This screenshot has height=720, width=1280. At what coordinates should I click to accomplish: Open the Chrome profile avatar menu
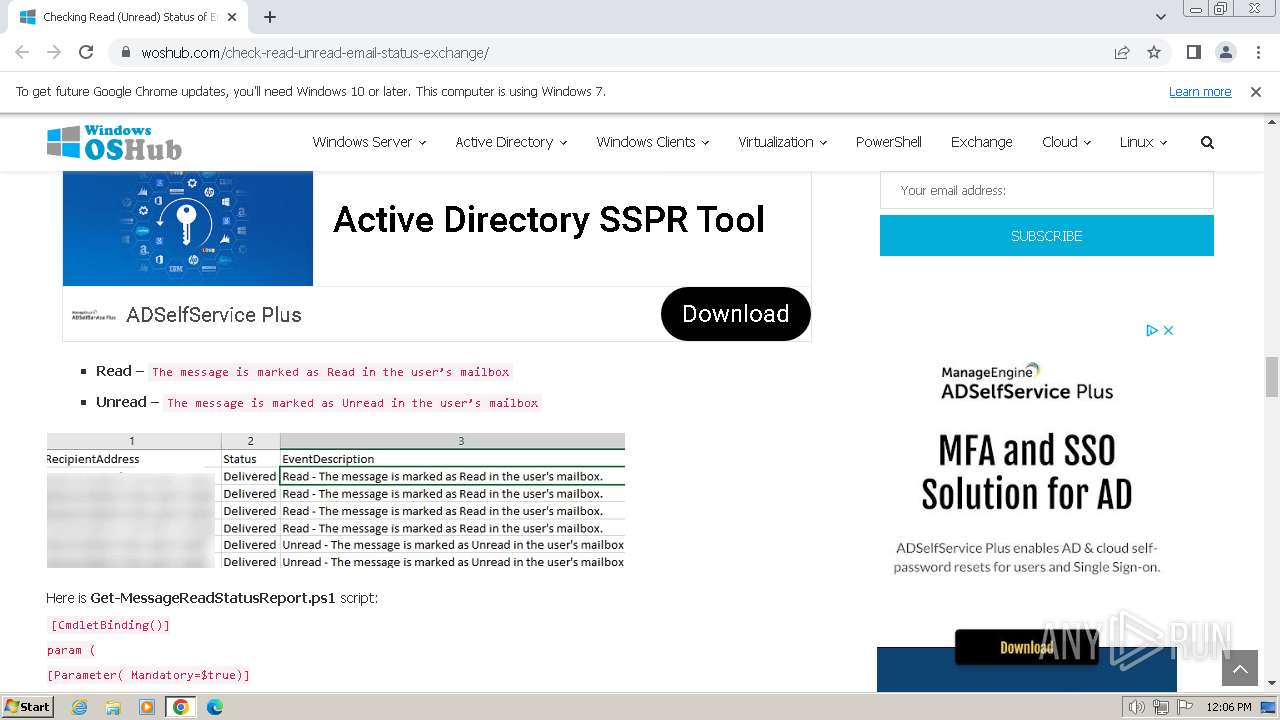pyautogui.click(x=1225, y=53)
